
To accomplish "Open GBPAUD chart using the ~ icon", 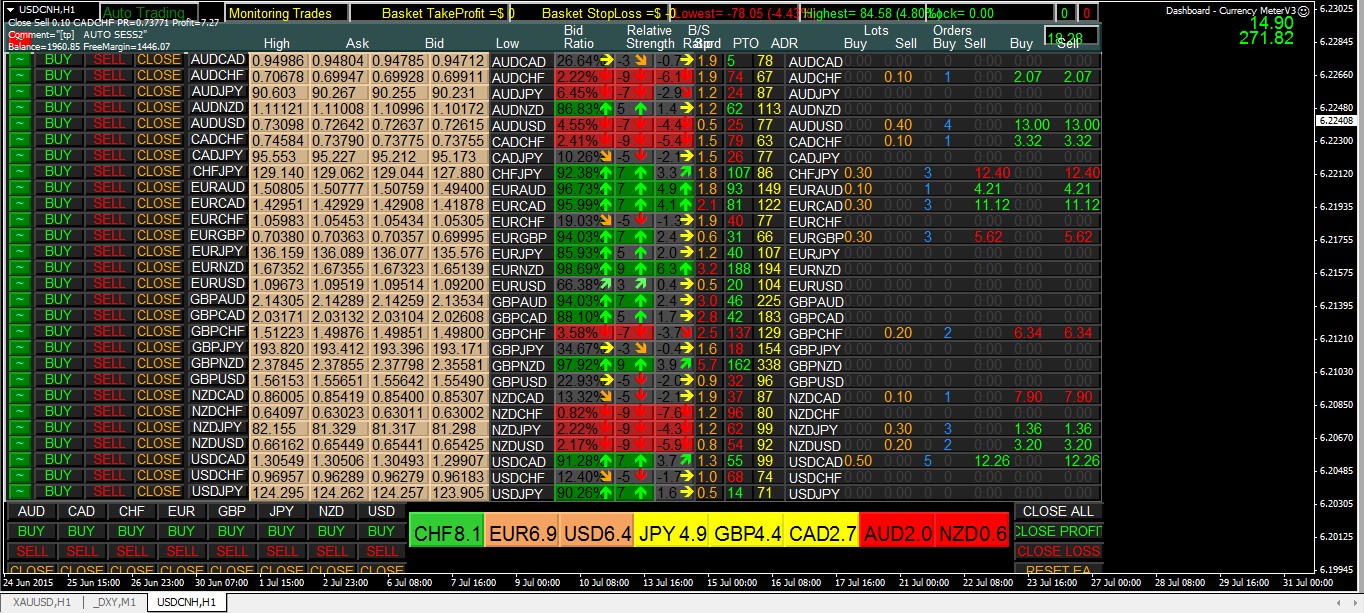I will click(20, 300).
